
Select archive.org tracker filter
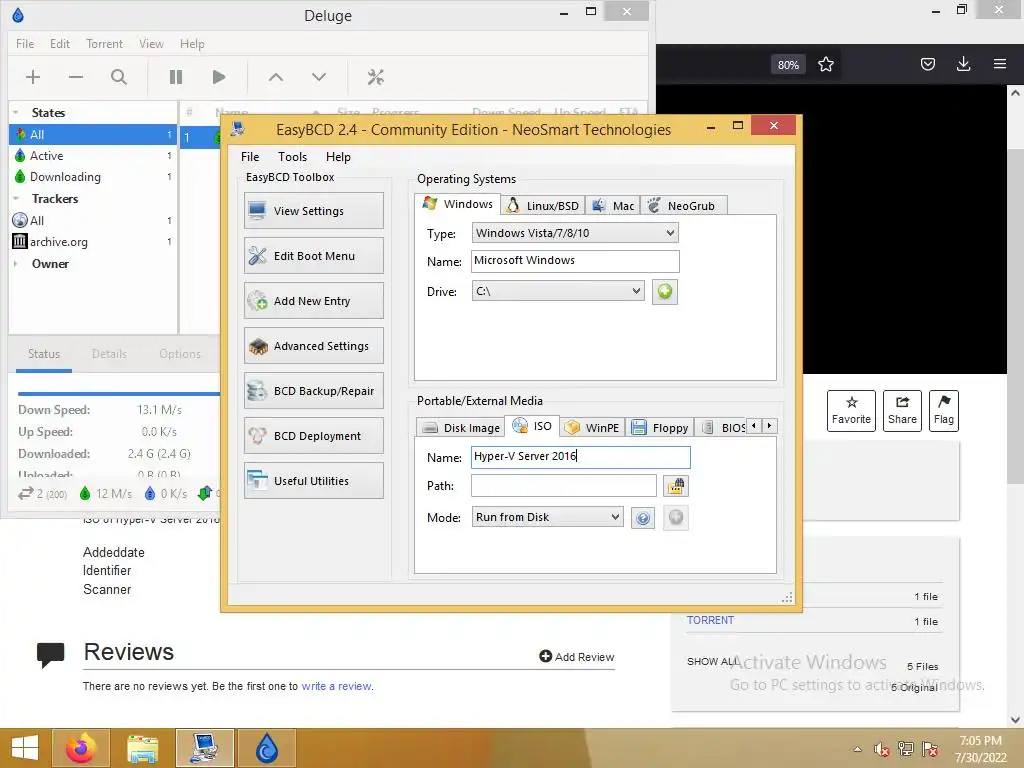(93, 242)
